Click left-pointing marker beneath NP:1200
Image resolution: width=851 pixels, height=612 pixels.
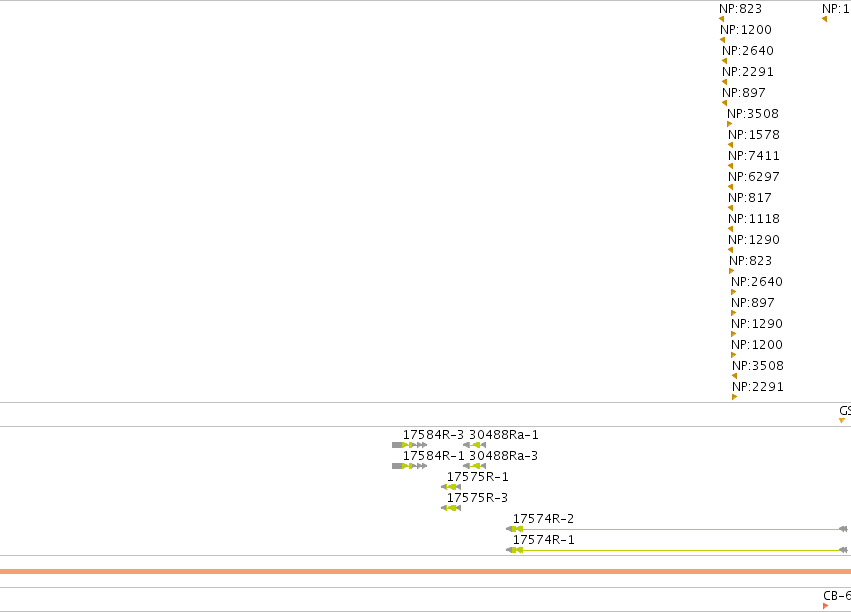722,40
